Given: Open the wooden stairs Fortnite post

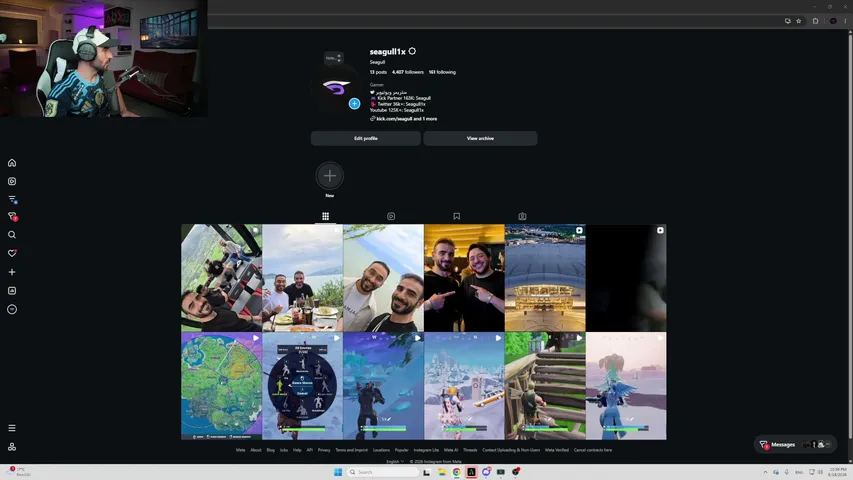Looking at the screenshot, I should click(545, 386).
